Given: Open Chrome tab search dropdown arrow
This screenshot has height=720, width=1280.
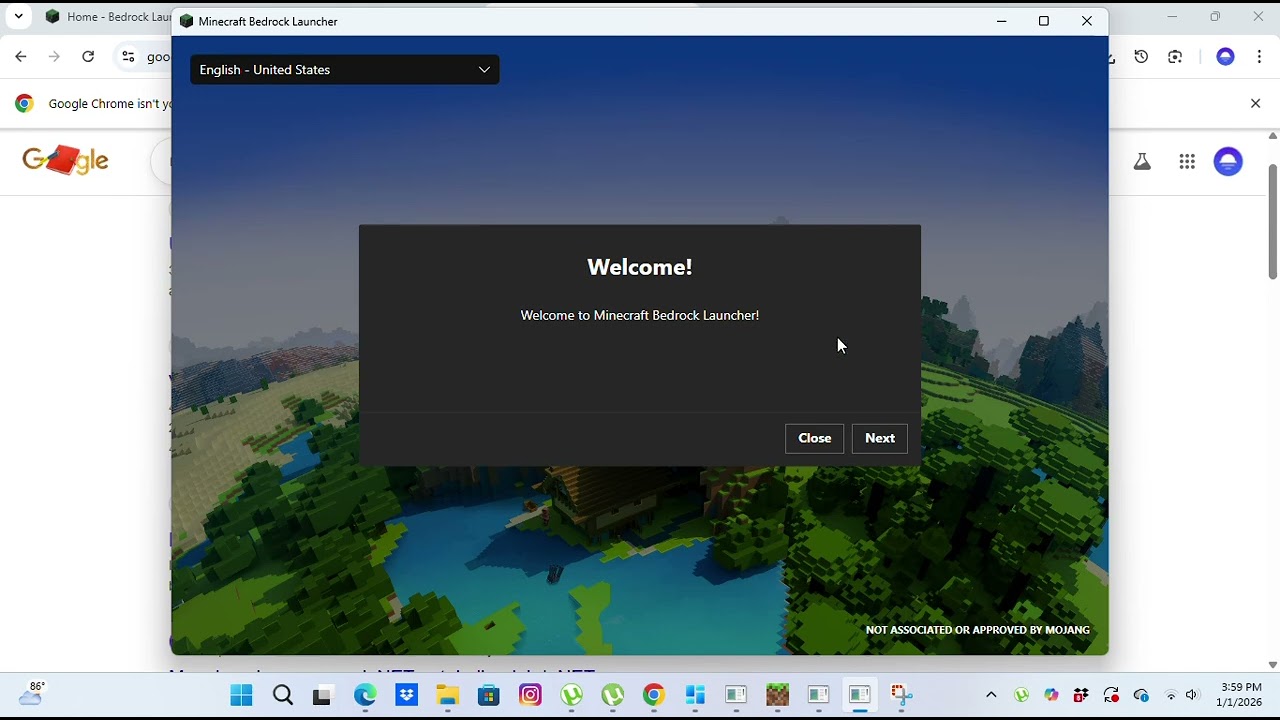Looking at the screenshot, I should tap(18, 16).
